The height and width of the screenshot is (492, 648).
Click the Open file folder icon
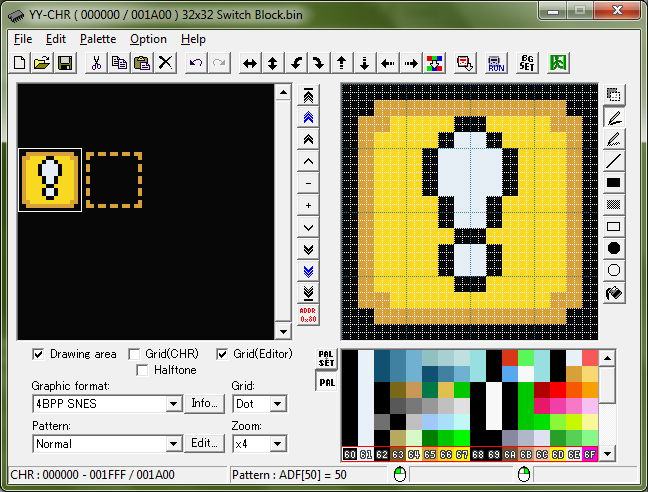[x=42, y=63]
